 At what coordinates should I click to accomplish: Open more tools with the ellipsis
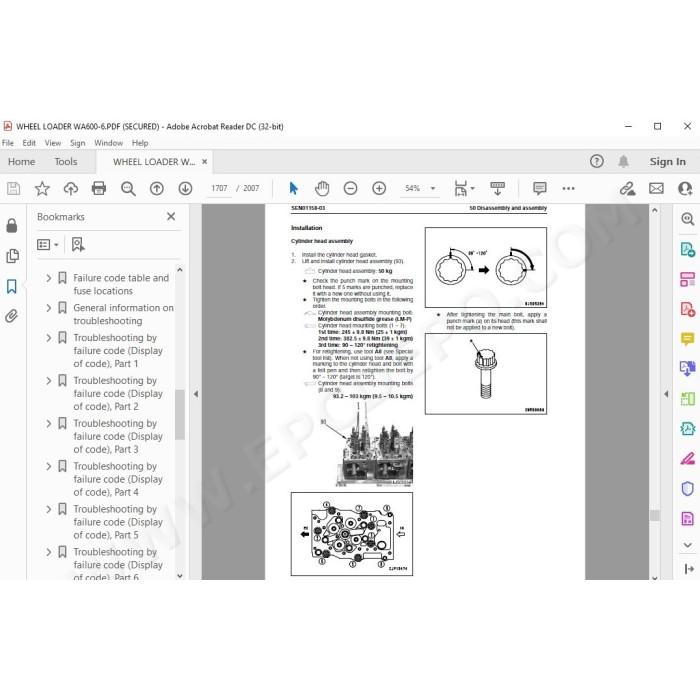(x=568, y=188)
